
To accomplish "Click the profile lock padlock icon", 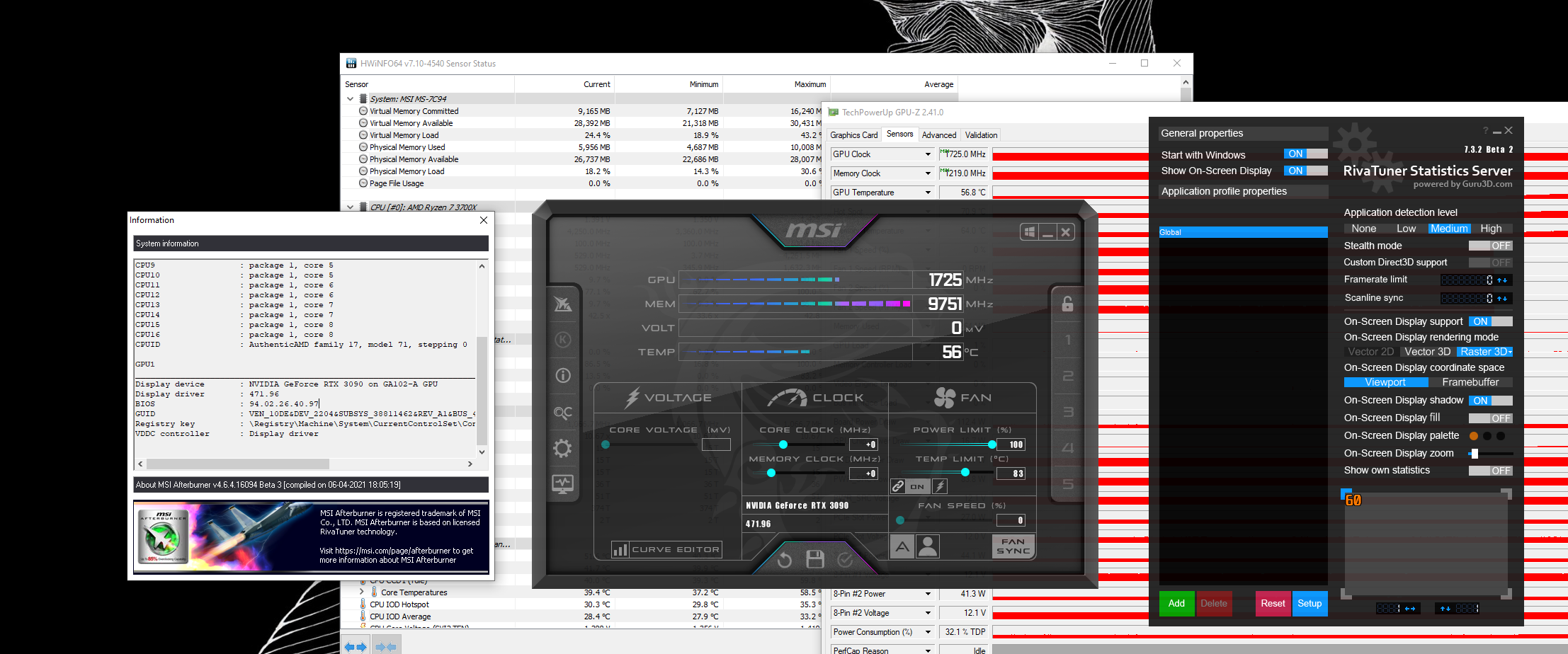I will click(x=1067, y=304).
